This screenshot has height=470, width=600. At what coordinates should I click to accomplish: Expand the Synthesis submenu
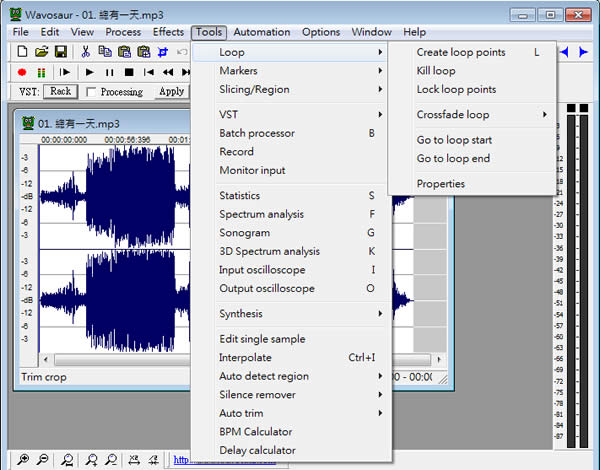pyautogui.click(x=290, y=313)
